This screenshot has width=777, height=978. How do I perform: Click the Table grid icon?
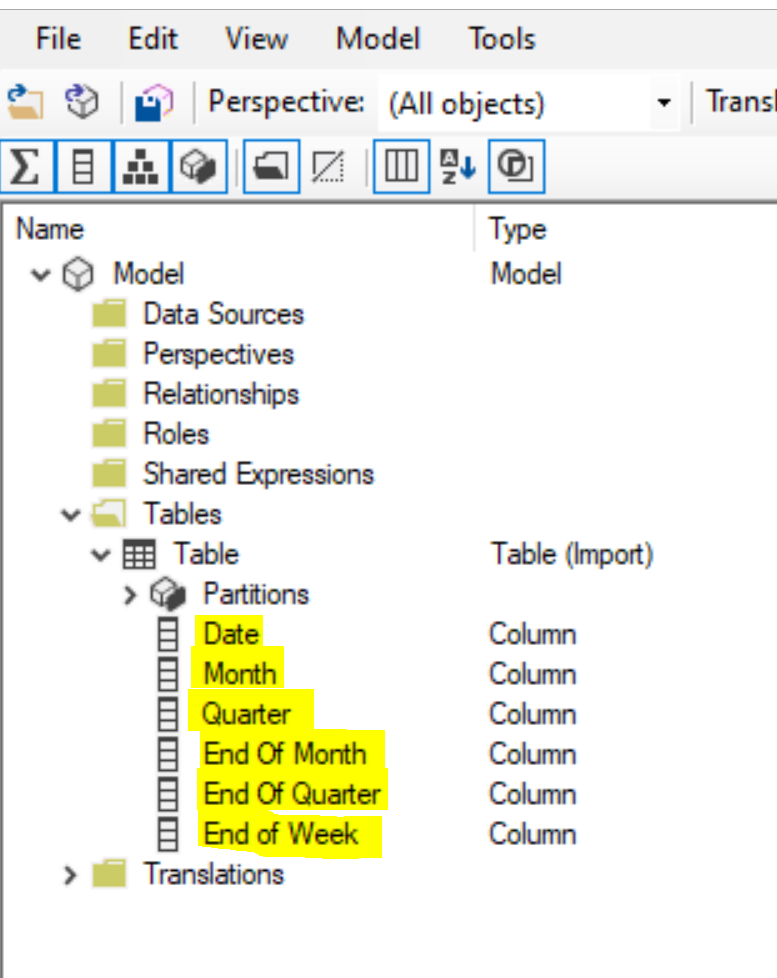coord(139,554)
